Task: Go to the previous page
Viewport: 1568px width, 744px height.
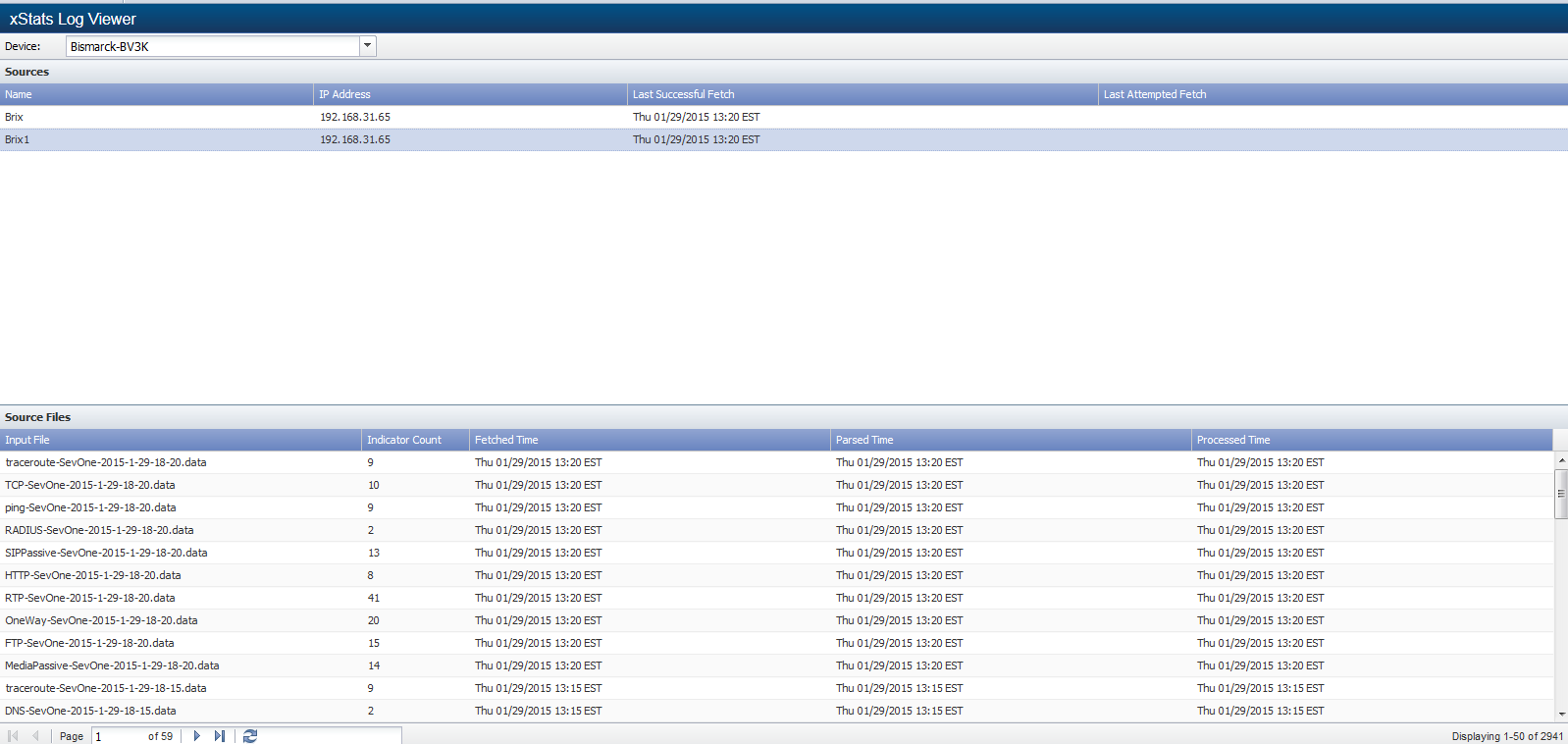Action: click(36, 736)
